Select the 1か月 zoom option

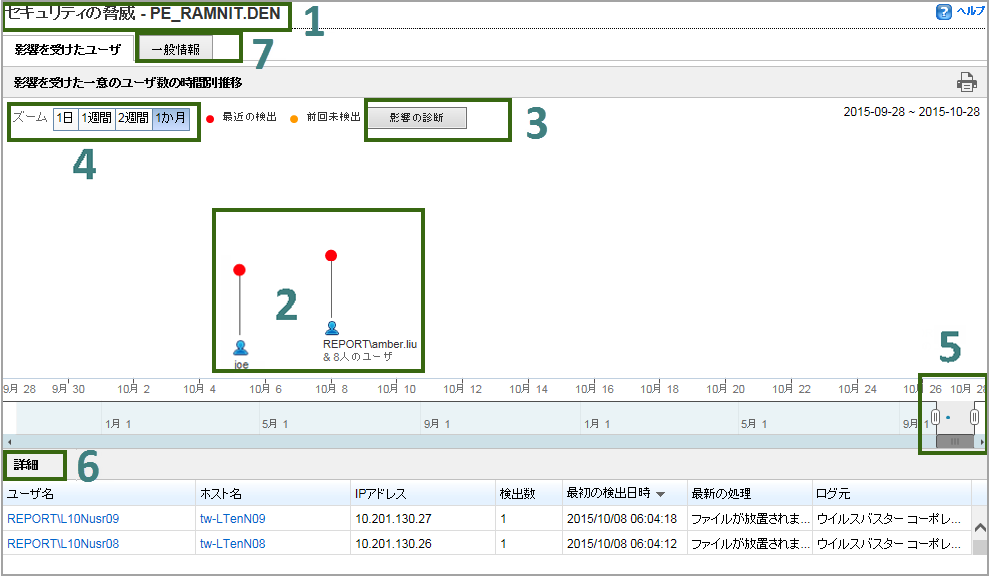(x=169, y=118)
